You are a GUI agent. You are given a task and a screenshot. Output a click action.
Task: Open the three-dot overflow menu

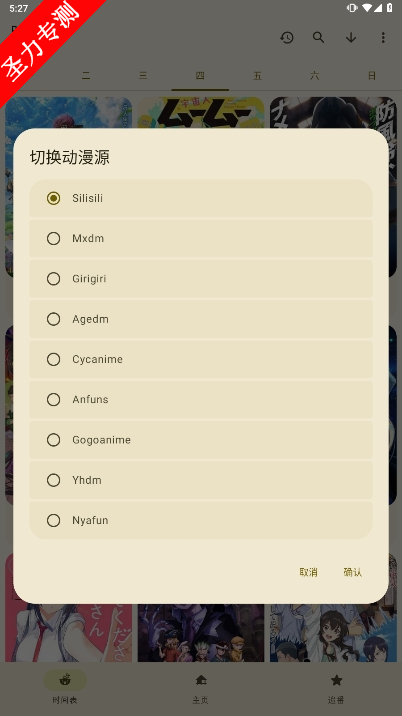point(383,37)
